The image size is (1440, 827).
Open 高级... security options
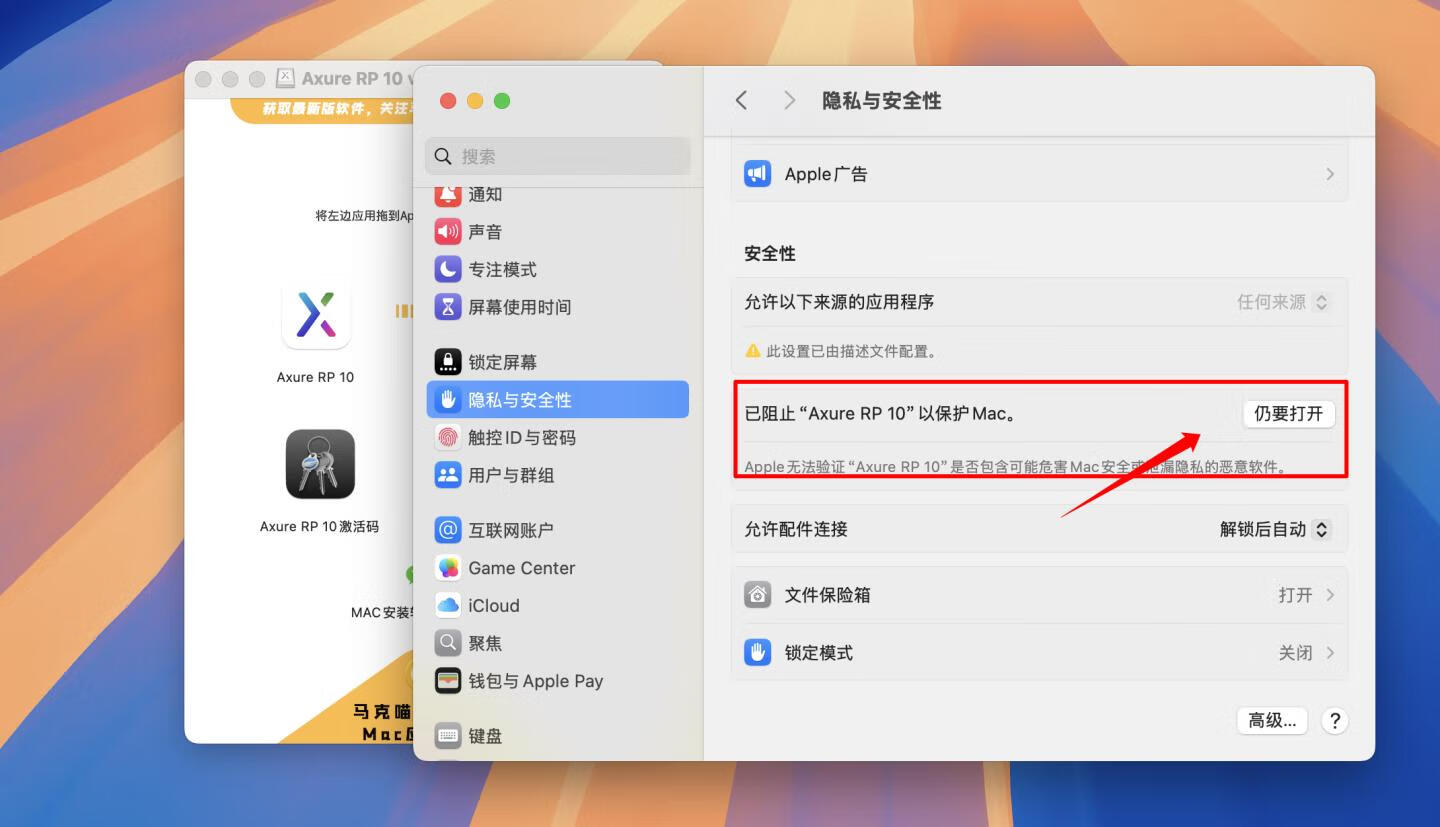point(1271,720)
